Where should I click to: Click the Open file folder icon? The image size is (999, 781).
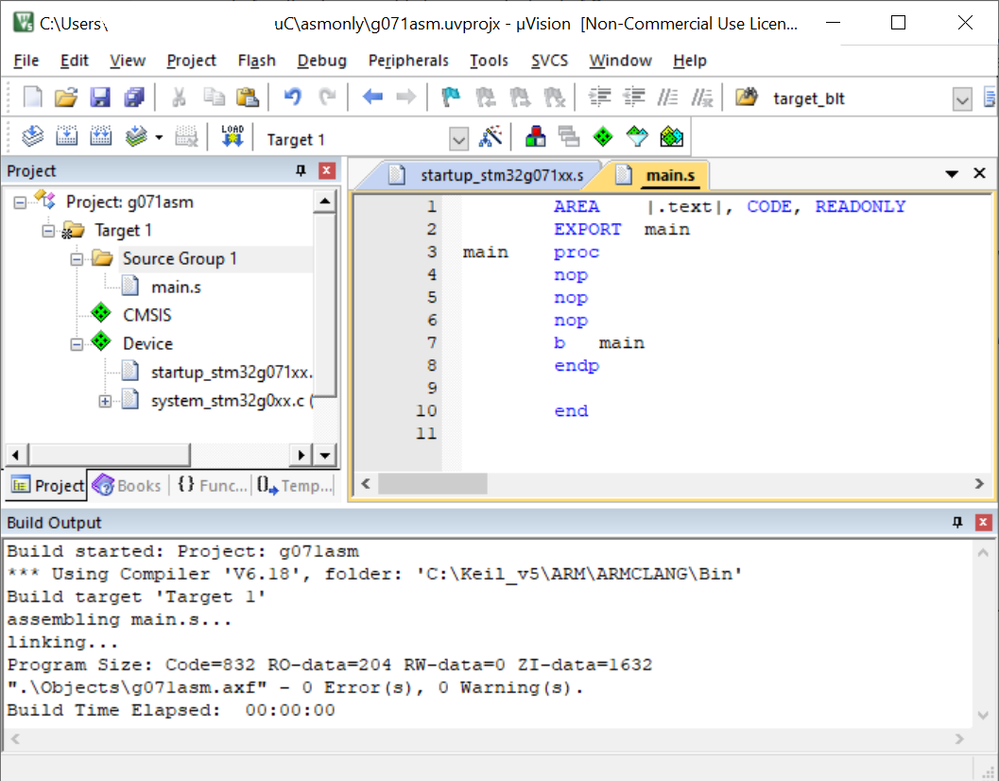[x=66, y=97]
